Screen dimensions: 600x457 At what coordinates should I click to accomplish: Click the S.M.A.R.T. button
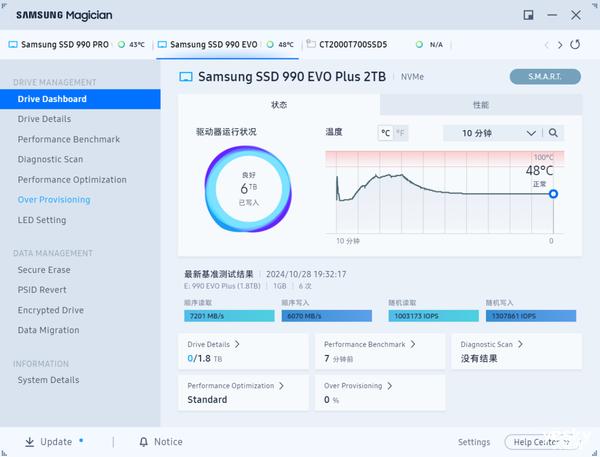click(x=545, y=77)
